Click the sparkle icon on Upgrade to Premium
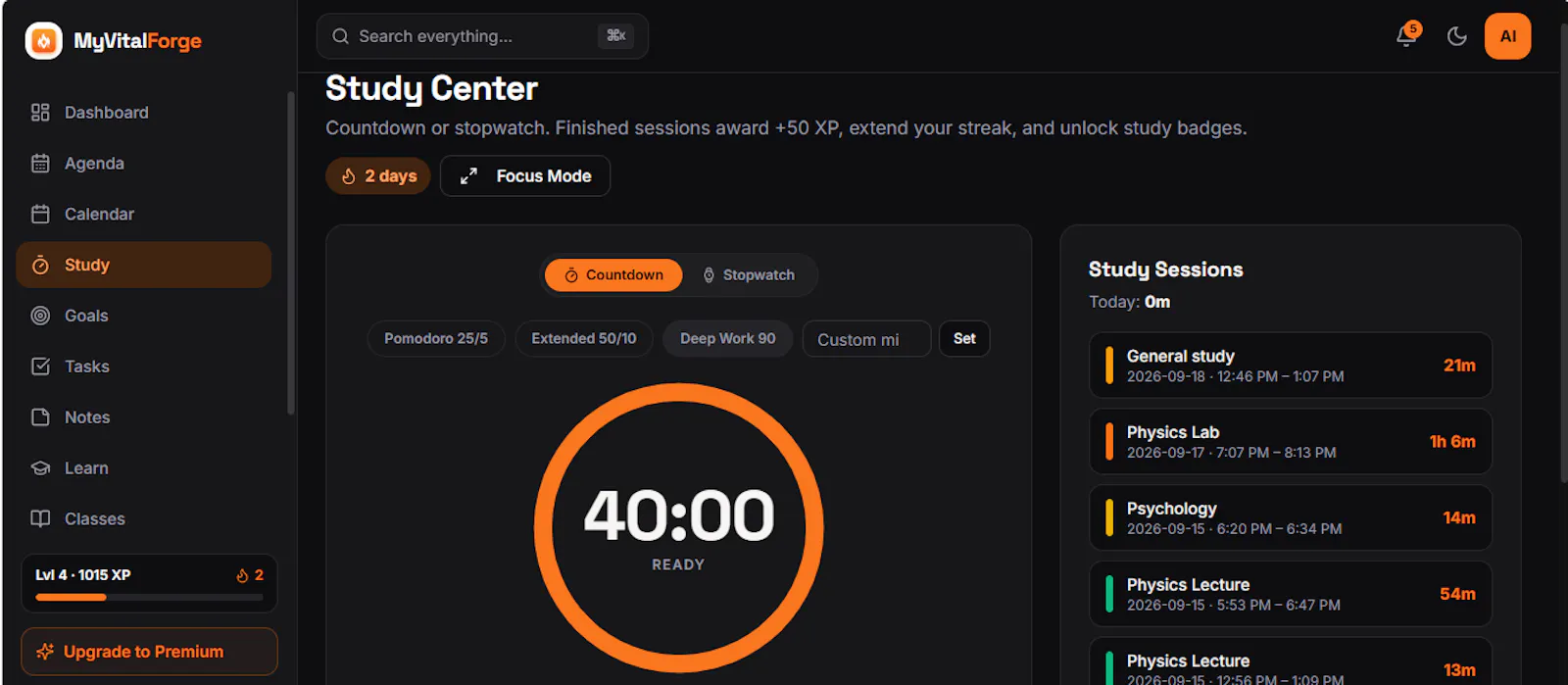Viewport: 1568px width, 685px height. pos(45,652)
